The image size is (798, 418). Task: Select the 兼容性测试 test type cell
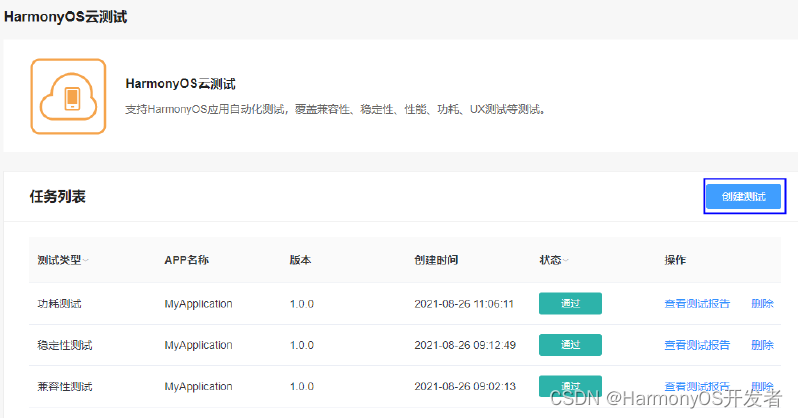(65, 386)
